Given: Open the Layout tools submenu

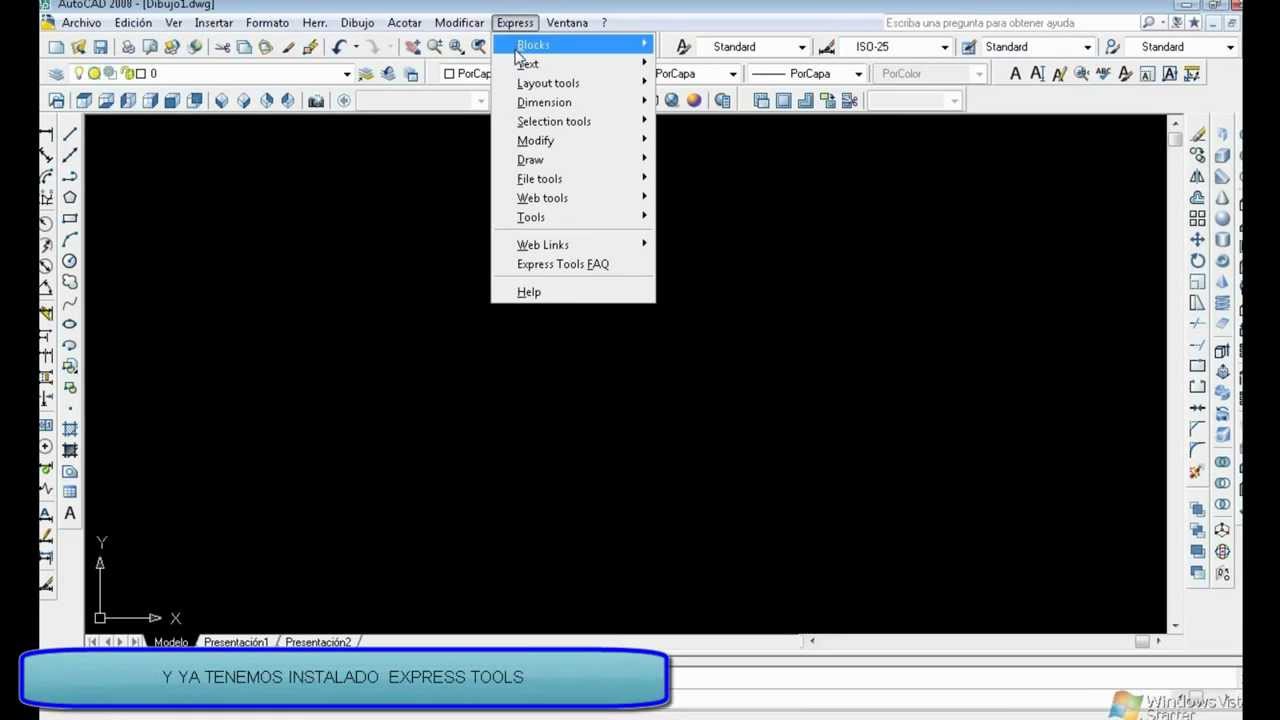Looking at the screenshot, I should (573, 83).
